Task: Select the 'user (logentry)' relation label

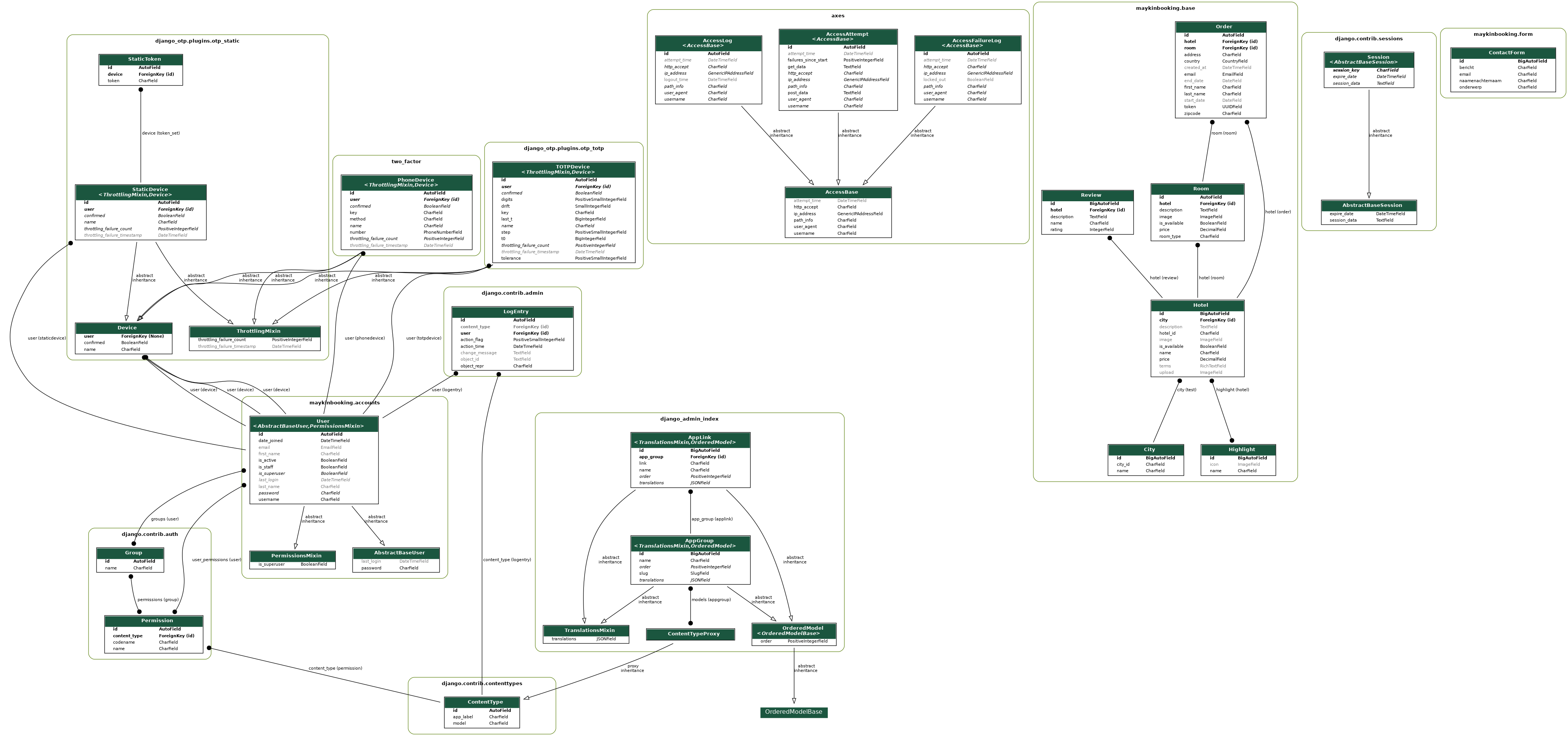Action: click(447, 390)
